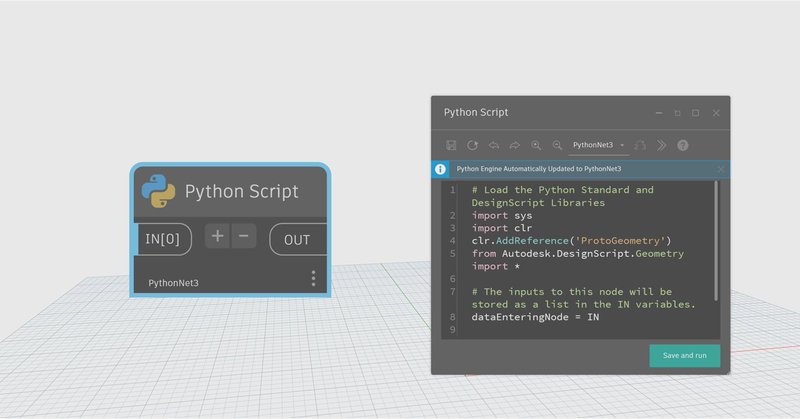Screen dimensions: 800x419
Task: Dock the Python Script editor window
Action: (x=678, y=113)
